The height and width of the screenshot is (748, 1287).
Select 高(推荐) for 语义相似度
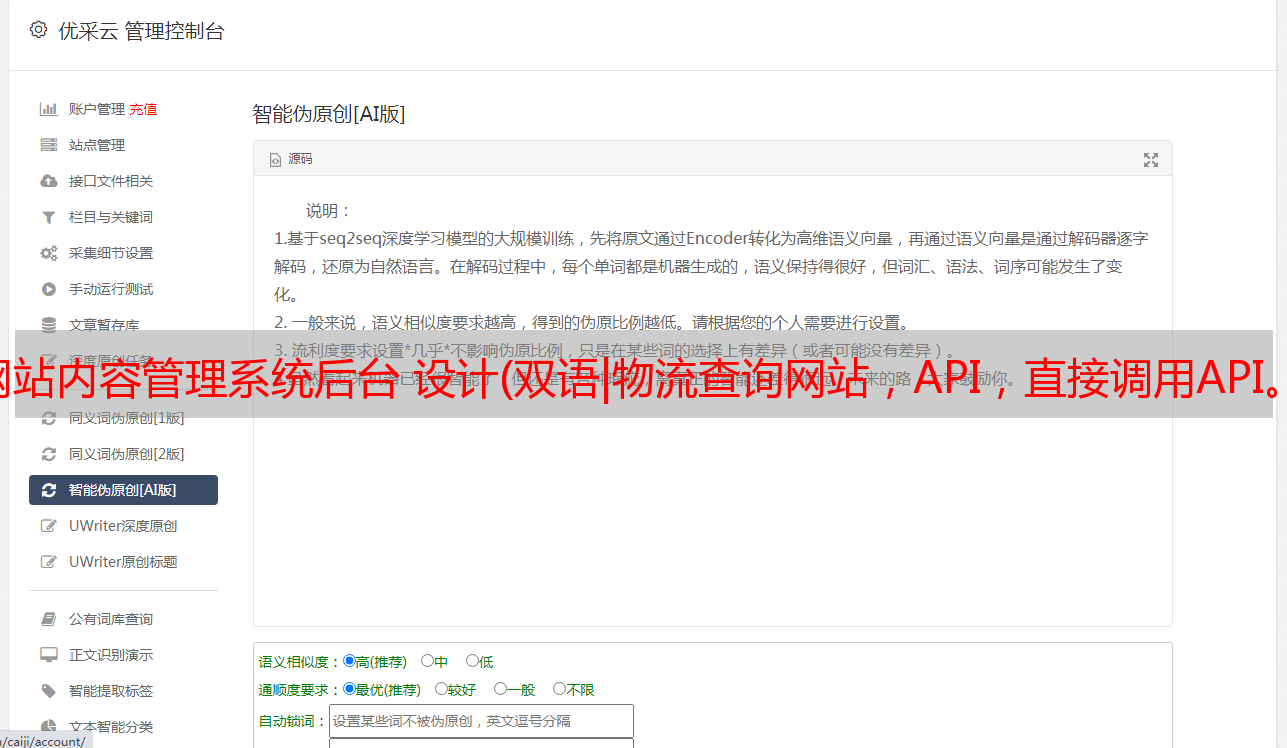click(349, 661)
